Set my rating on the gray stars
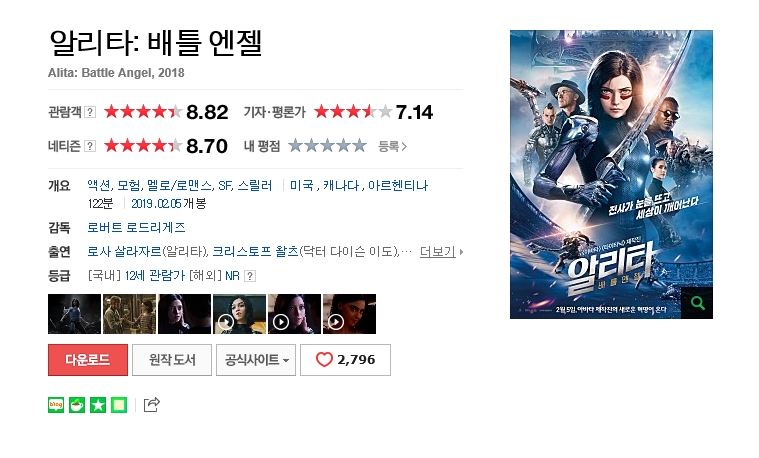The width and height of the screenshot is (759, 458). coord(327,146)
